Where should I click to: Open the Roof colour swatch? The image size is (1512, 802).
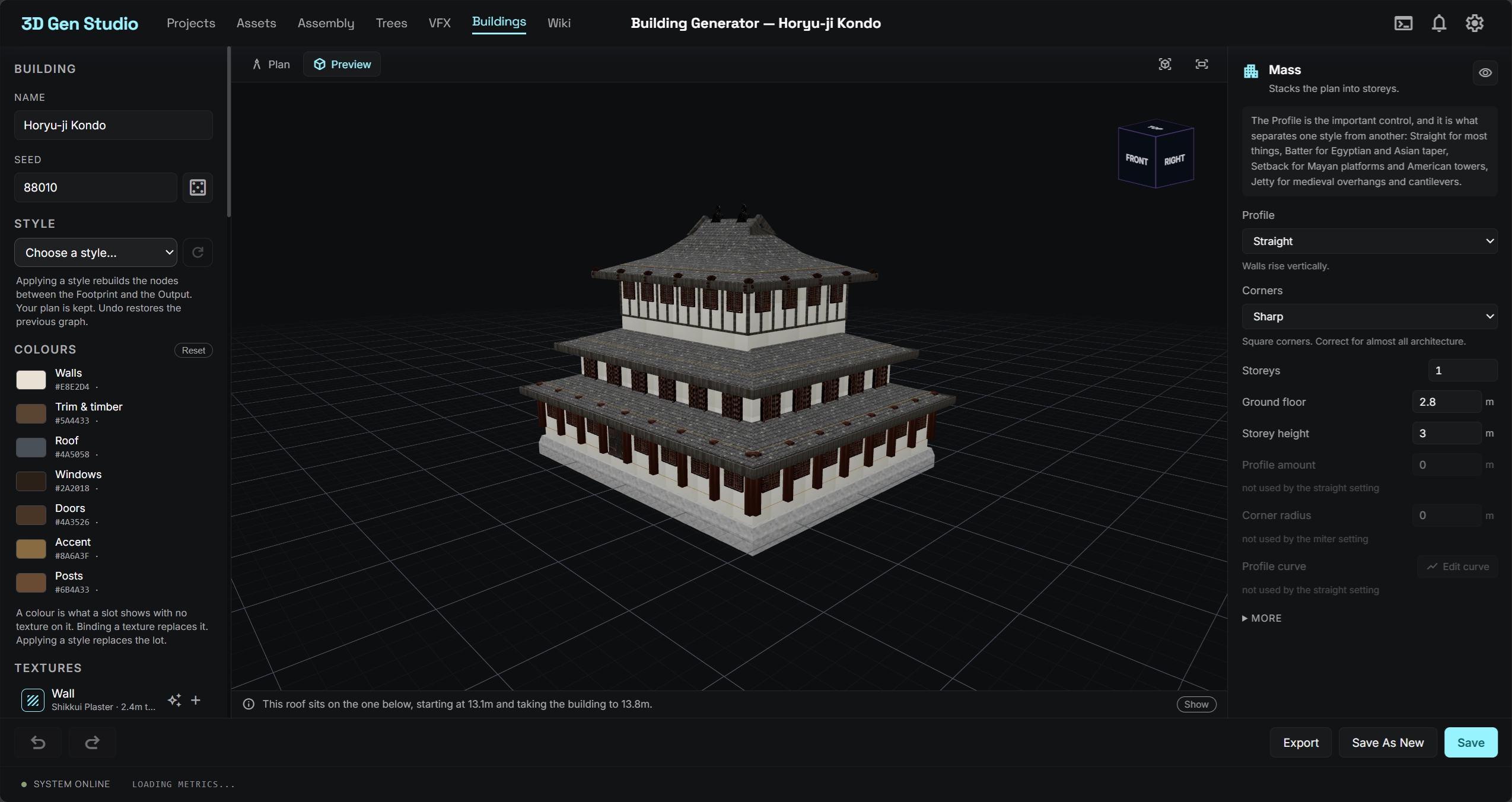coord(31,447)
